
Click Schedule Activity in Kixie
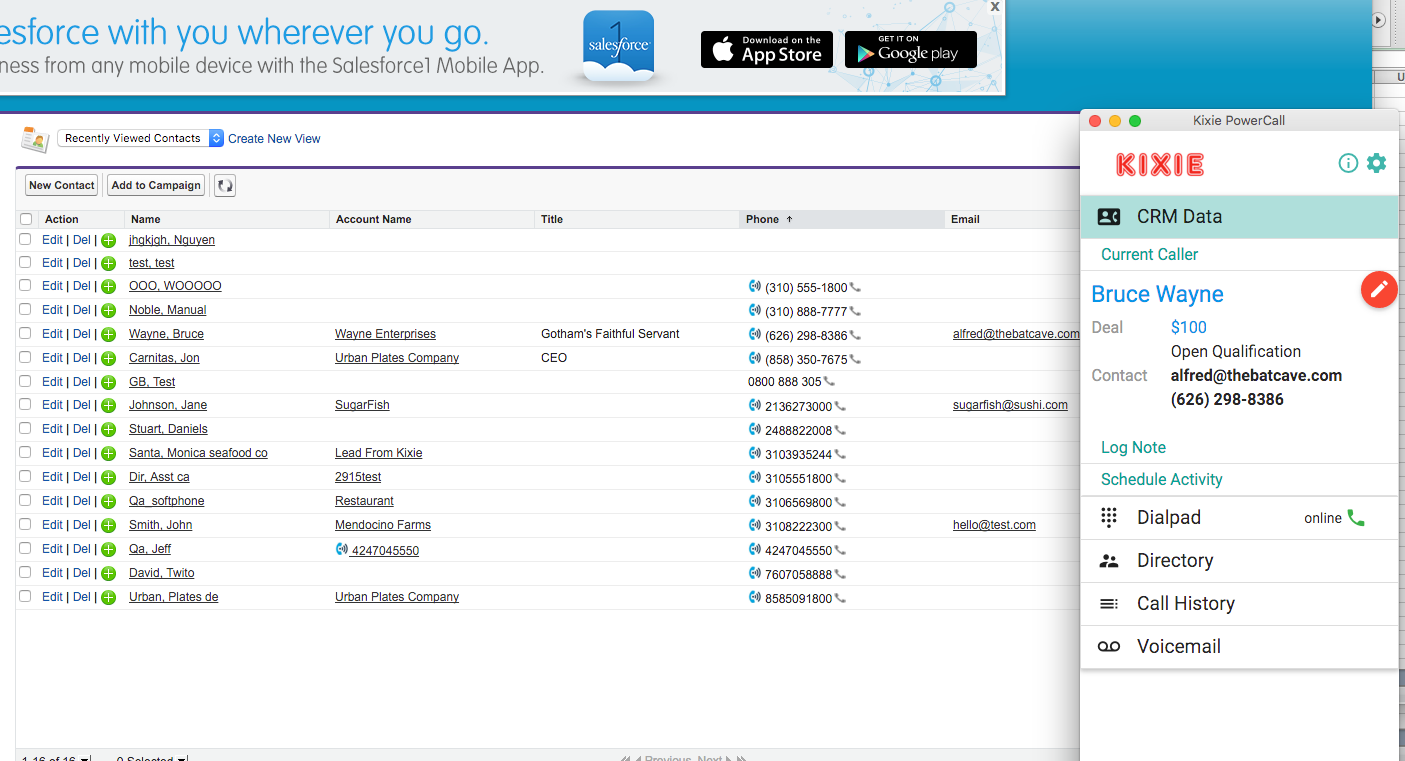pyautogui.click(x=1161, y=479)
